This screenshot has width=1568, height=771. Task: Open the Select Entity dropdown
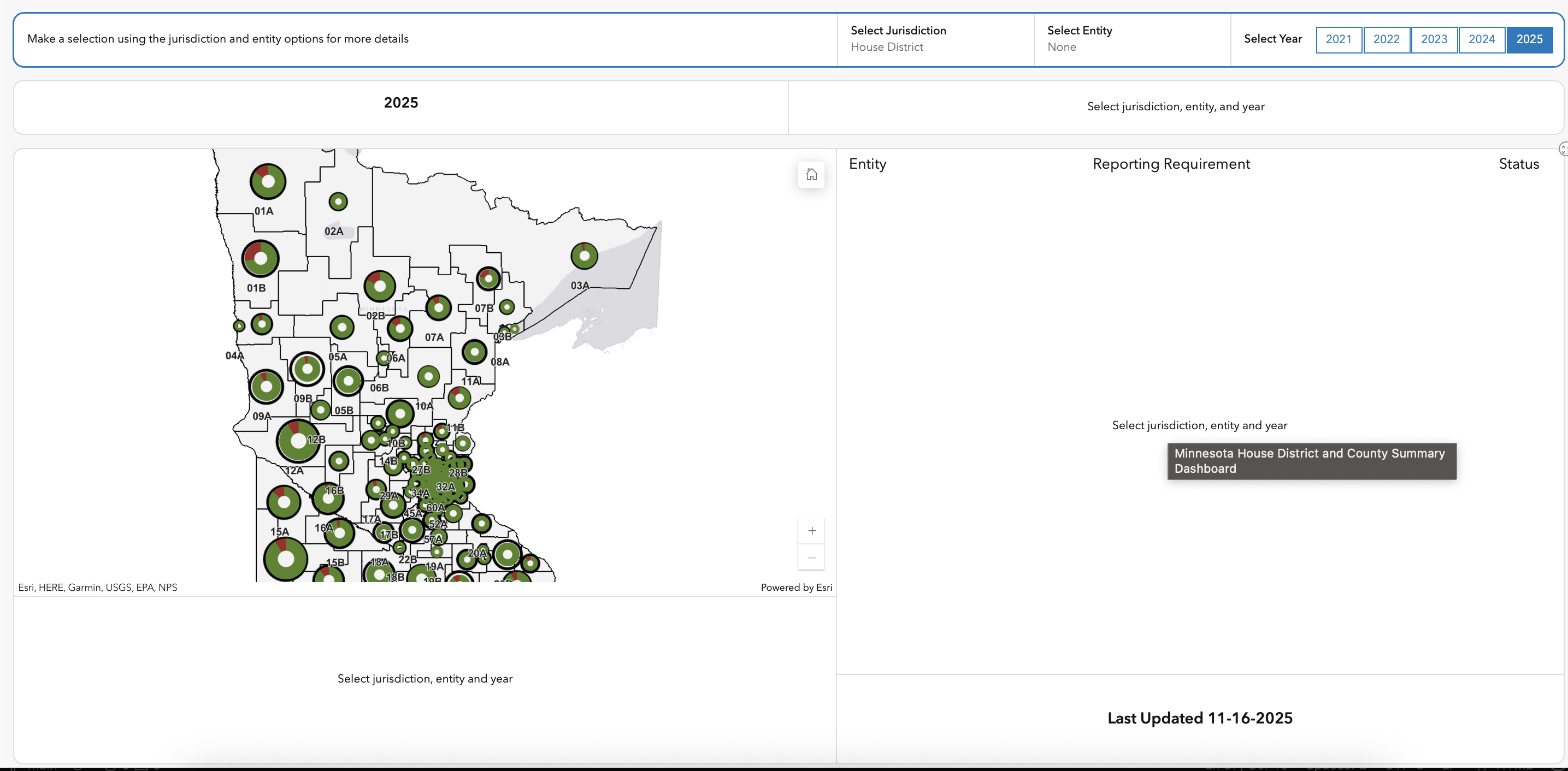coord(1131,39)
